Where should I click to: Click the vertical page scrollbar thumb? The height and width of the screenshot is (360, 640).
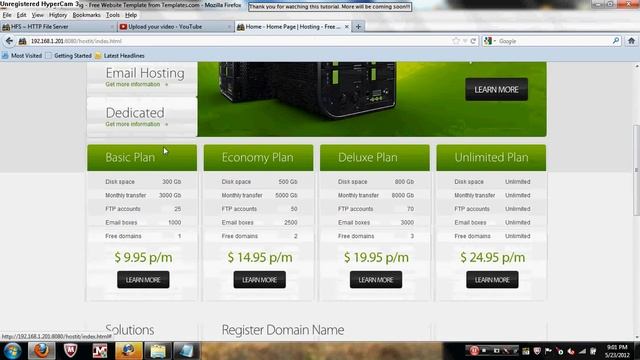[x=636, y=170]
